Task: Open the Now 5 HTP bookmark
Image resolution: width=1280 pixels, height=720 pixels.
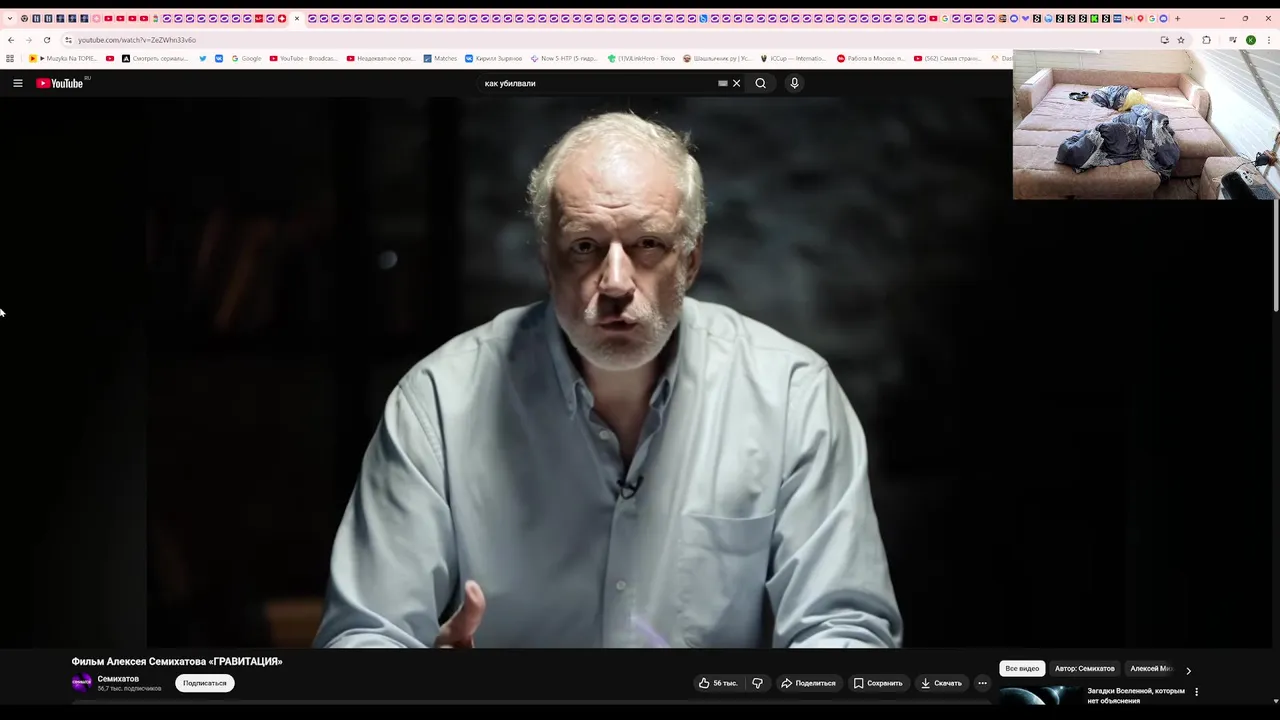Action: click(564, 58)
